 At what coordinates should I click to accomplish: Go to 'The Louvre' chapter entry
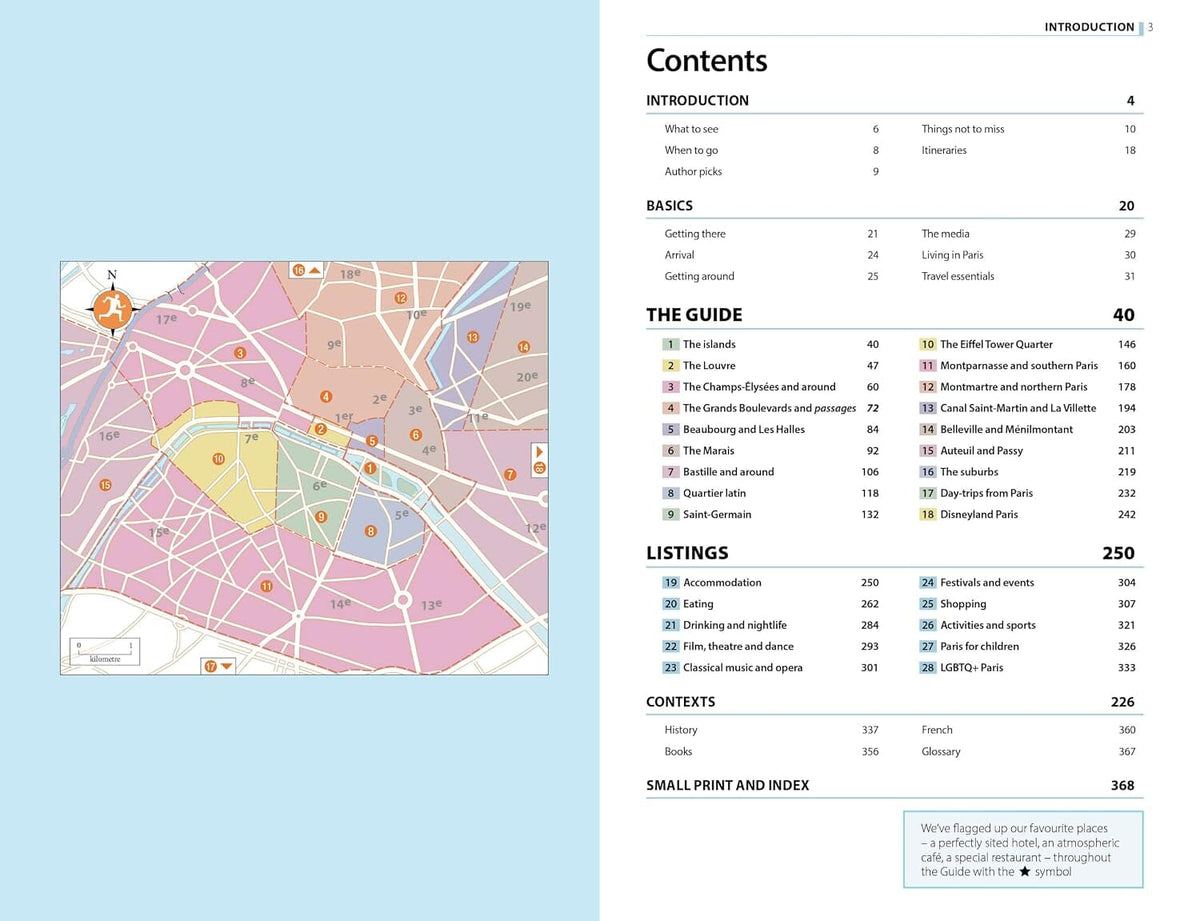pyautogui.click(x=709, y=366)
